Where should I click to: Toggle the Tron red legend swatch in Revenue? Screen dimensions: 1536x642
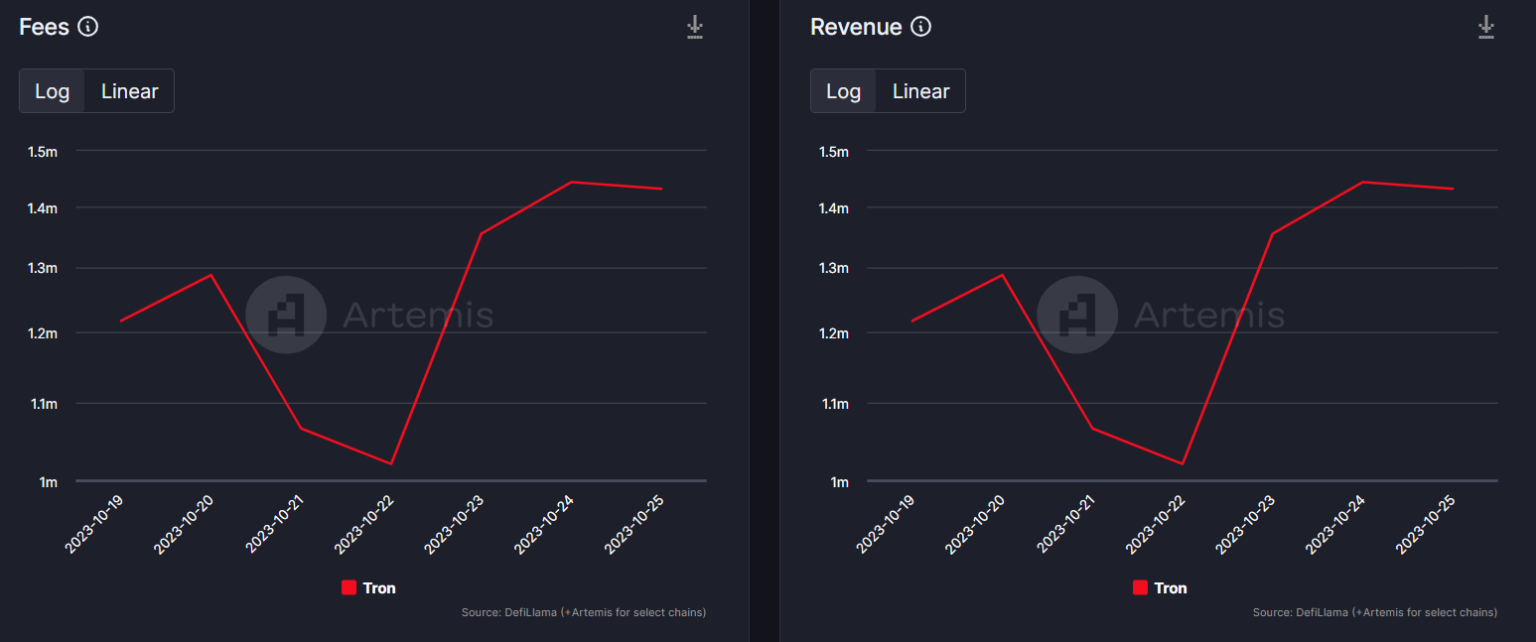pos(1140,588)
